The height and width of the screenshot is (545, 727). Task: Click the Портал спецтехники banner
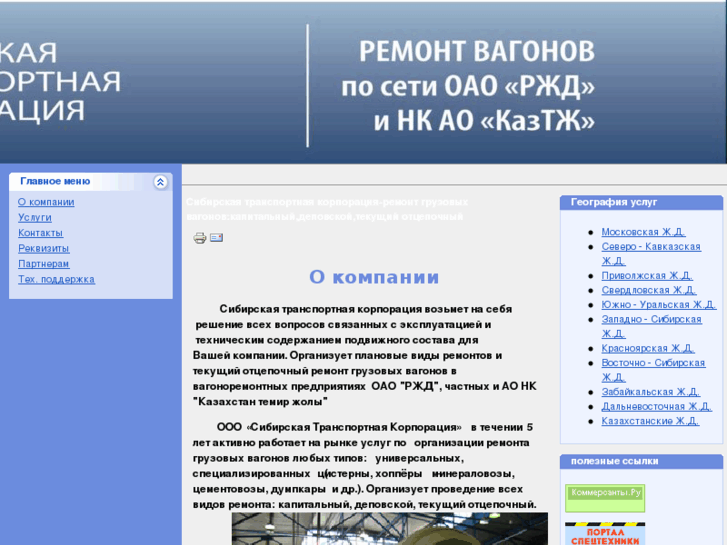[605, 534]
